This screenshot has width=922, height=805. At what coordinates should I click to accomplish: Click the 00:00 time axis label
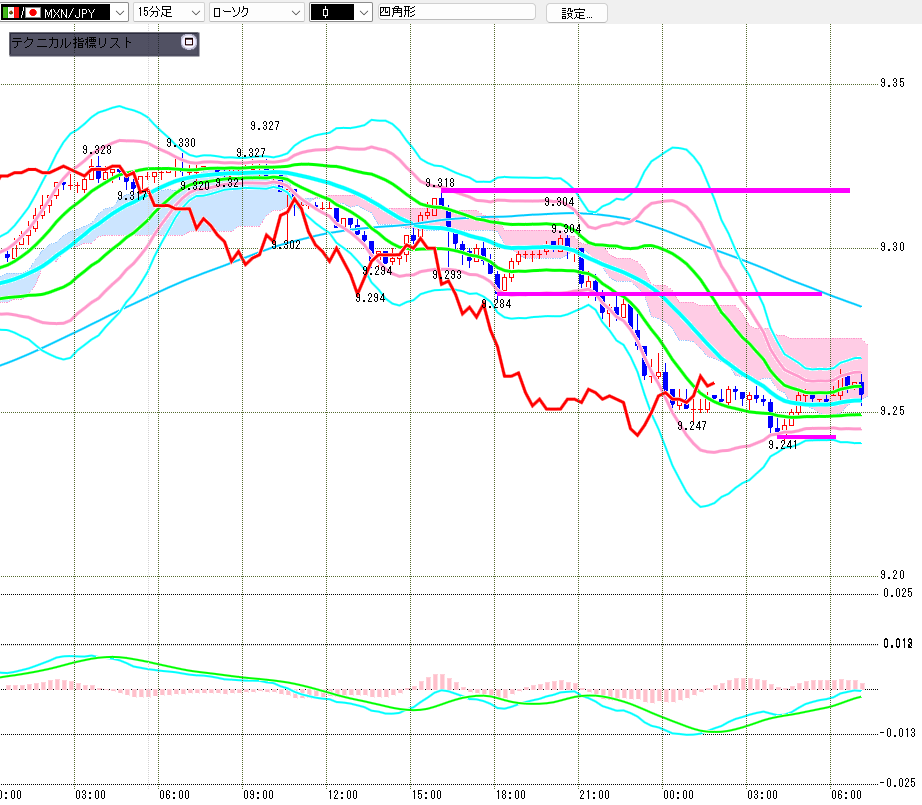pos(679,795)
